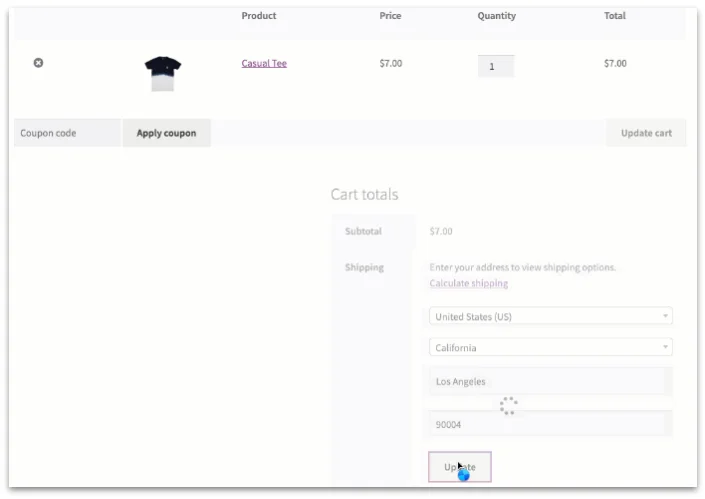Click the Subtotal row label
This screenshot has height=499, width=705.
[x=363, y=231]
